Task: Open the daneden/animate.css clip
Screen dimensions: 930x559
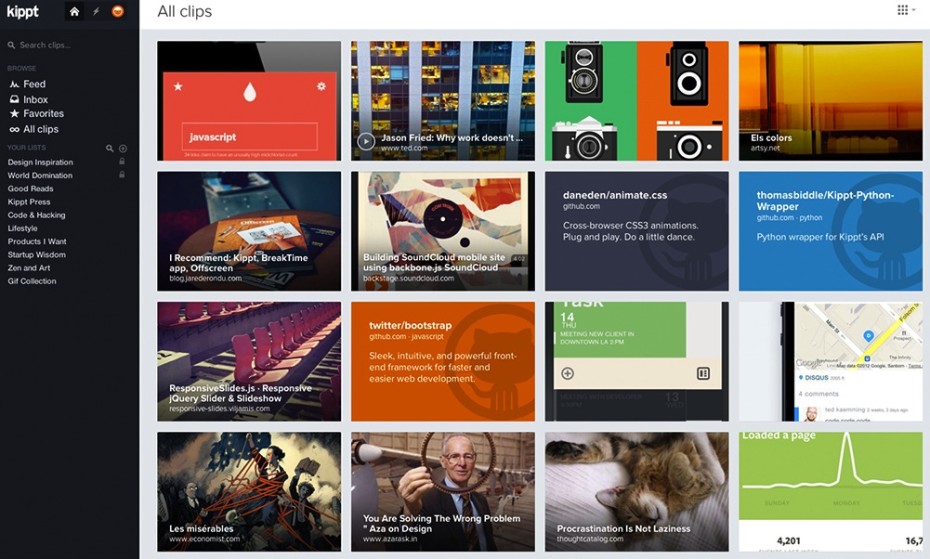Action: (636, 231)
